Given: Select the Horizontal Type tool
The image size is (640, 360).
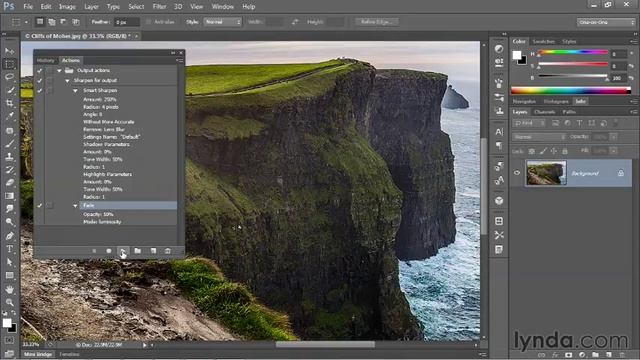Looking at the screenshot, I should (9, 249).
